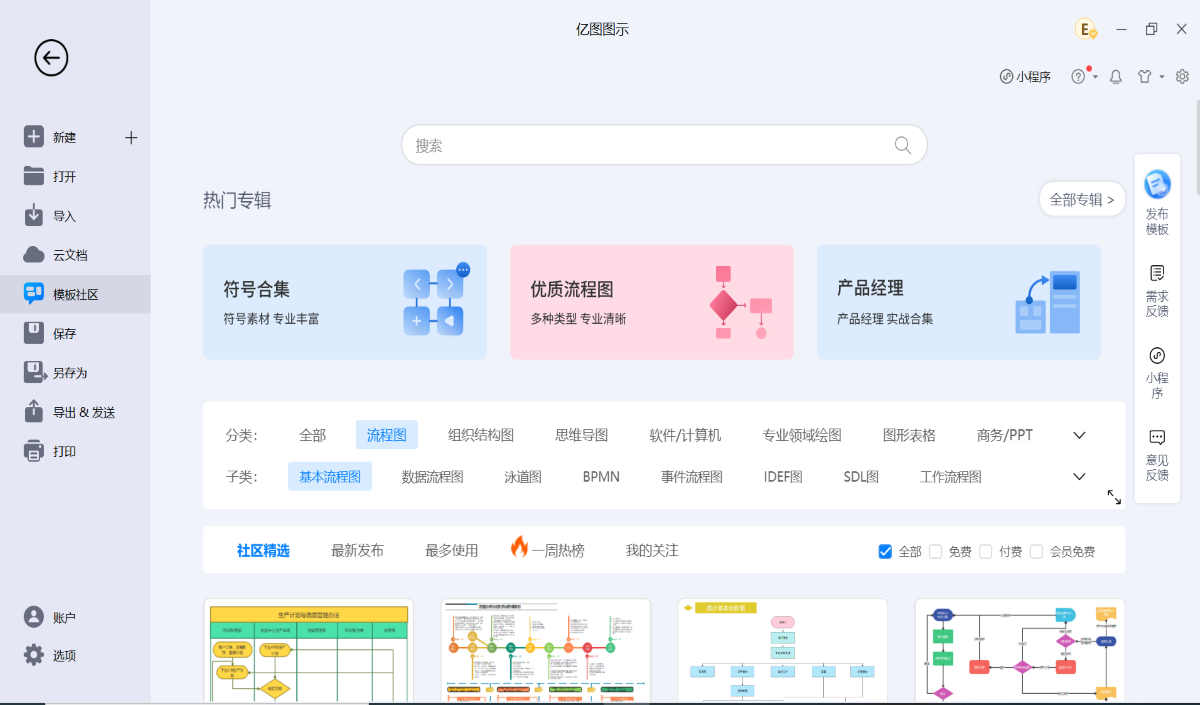Open the 优质流程图 album card
The image size is (1200, 705).
tap(652, 302)
